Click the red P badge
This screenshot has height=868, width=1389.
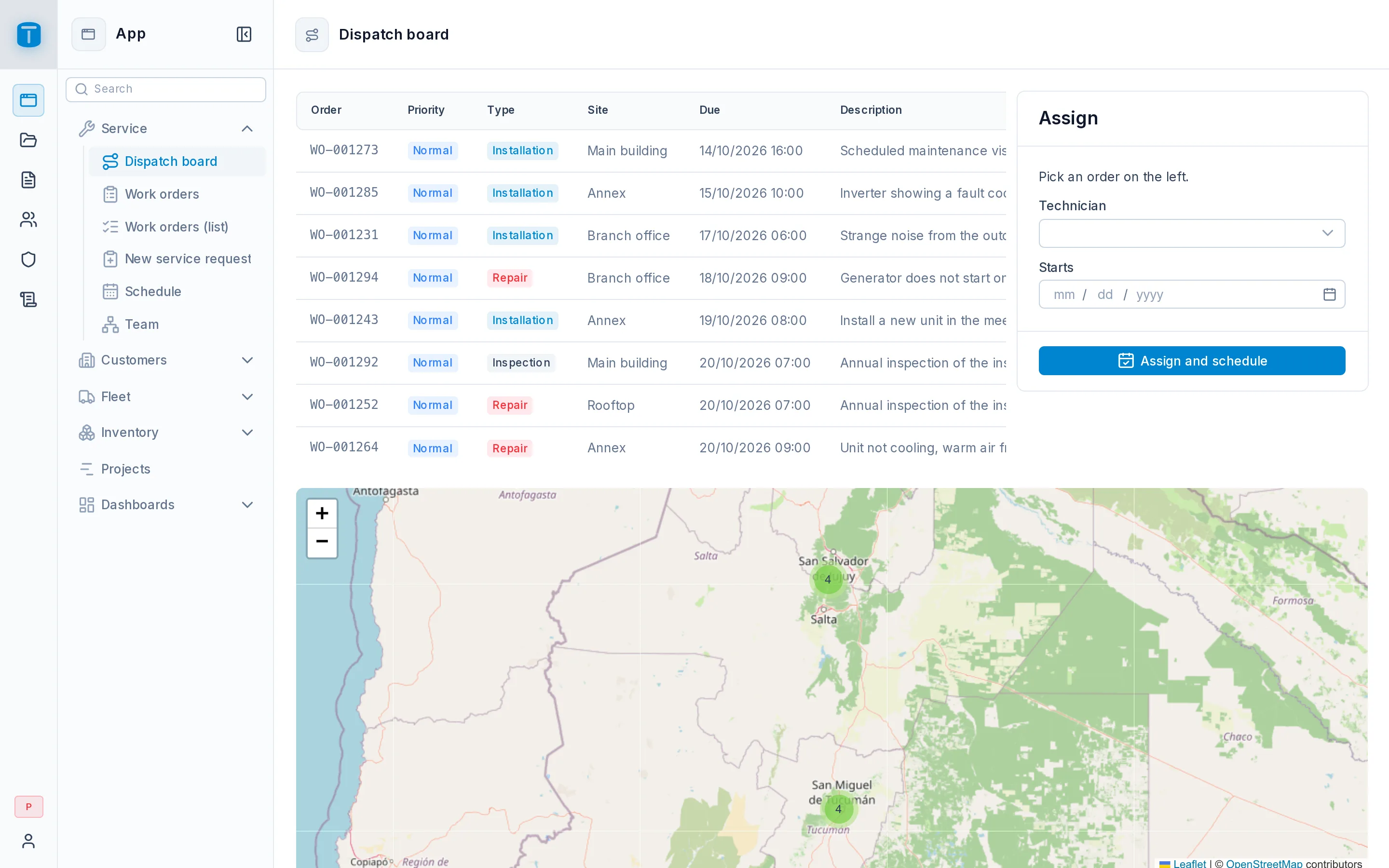[x=29, y=807]
